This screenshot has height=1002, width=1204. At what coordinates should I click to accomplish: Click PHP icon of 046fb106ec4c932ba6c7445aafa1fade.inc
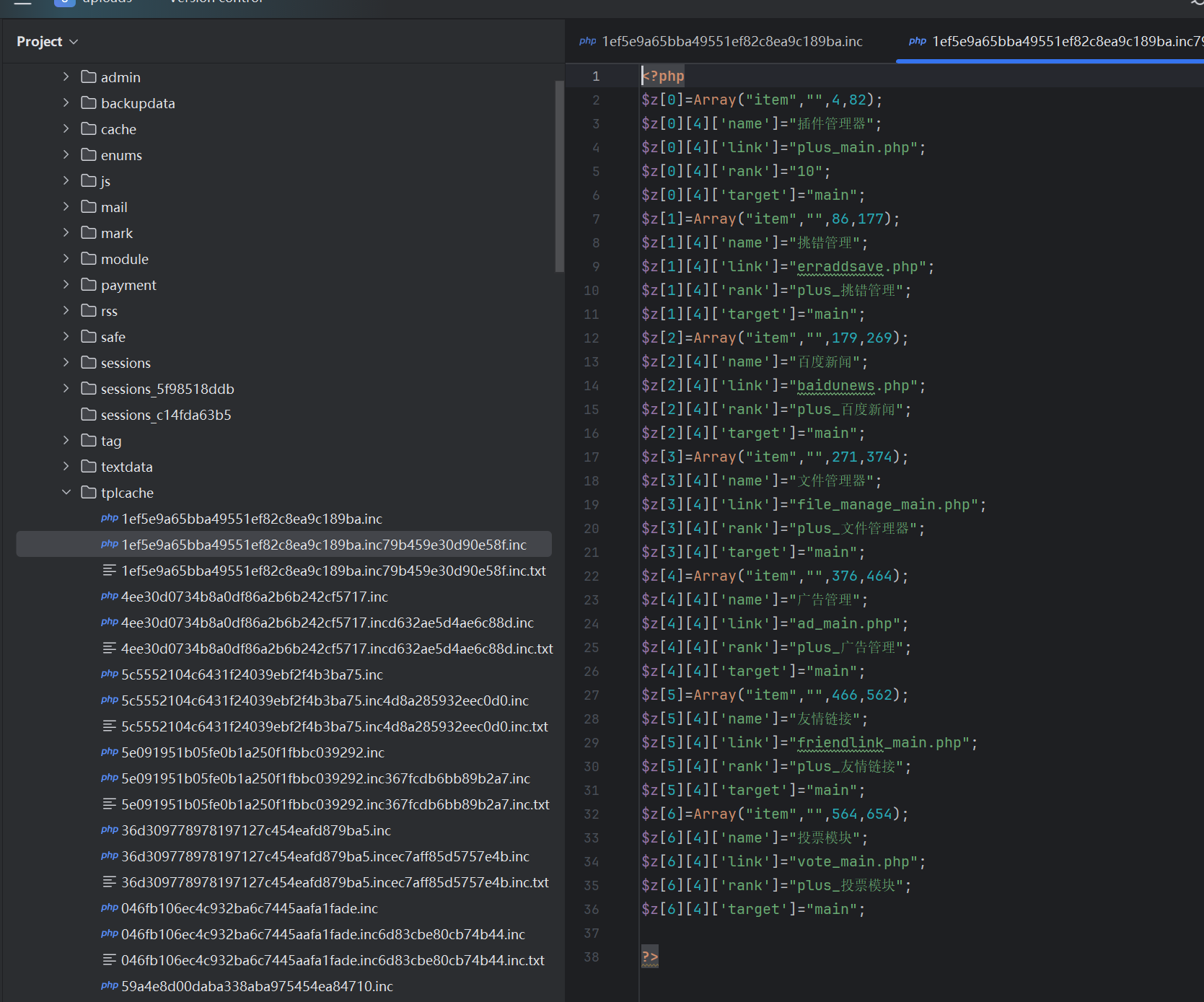click(x=110, y=907)
